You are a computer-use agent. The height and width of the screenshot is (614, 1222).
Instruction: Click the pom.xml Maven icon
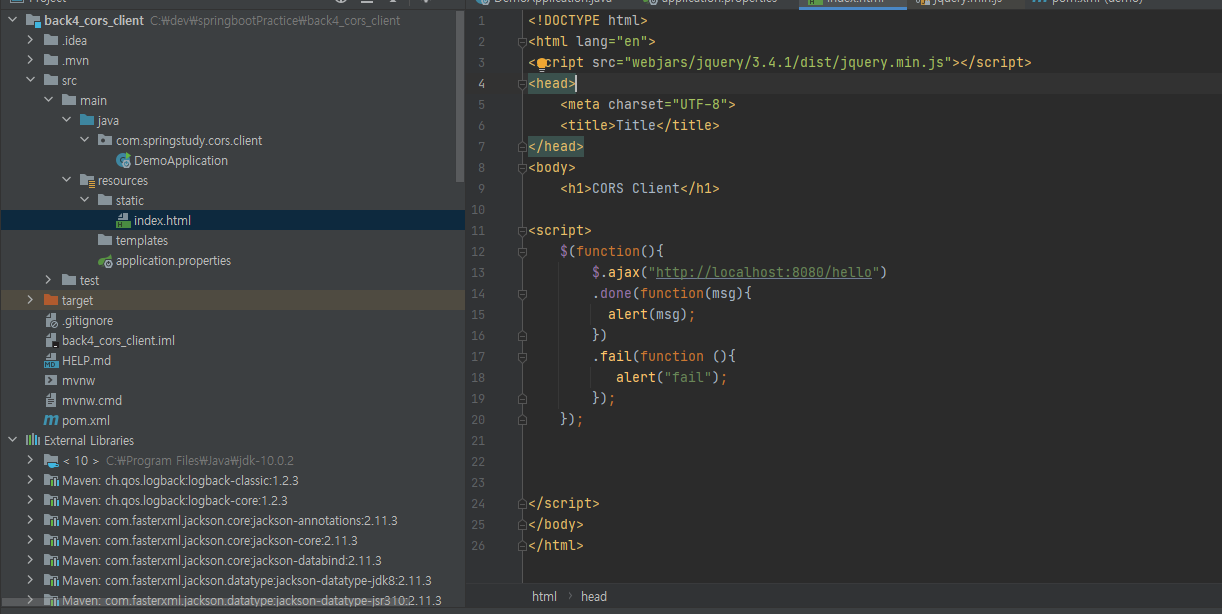click(x=51, y=420)
